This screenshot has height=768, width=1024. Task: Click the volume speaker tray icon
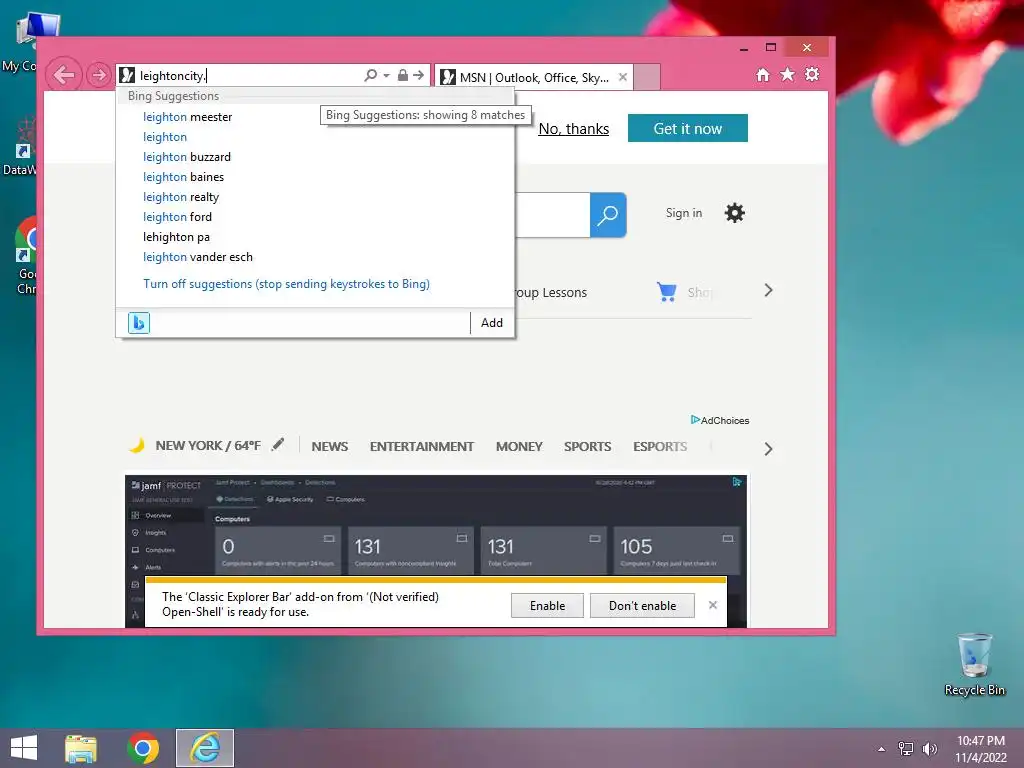929,749
